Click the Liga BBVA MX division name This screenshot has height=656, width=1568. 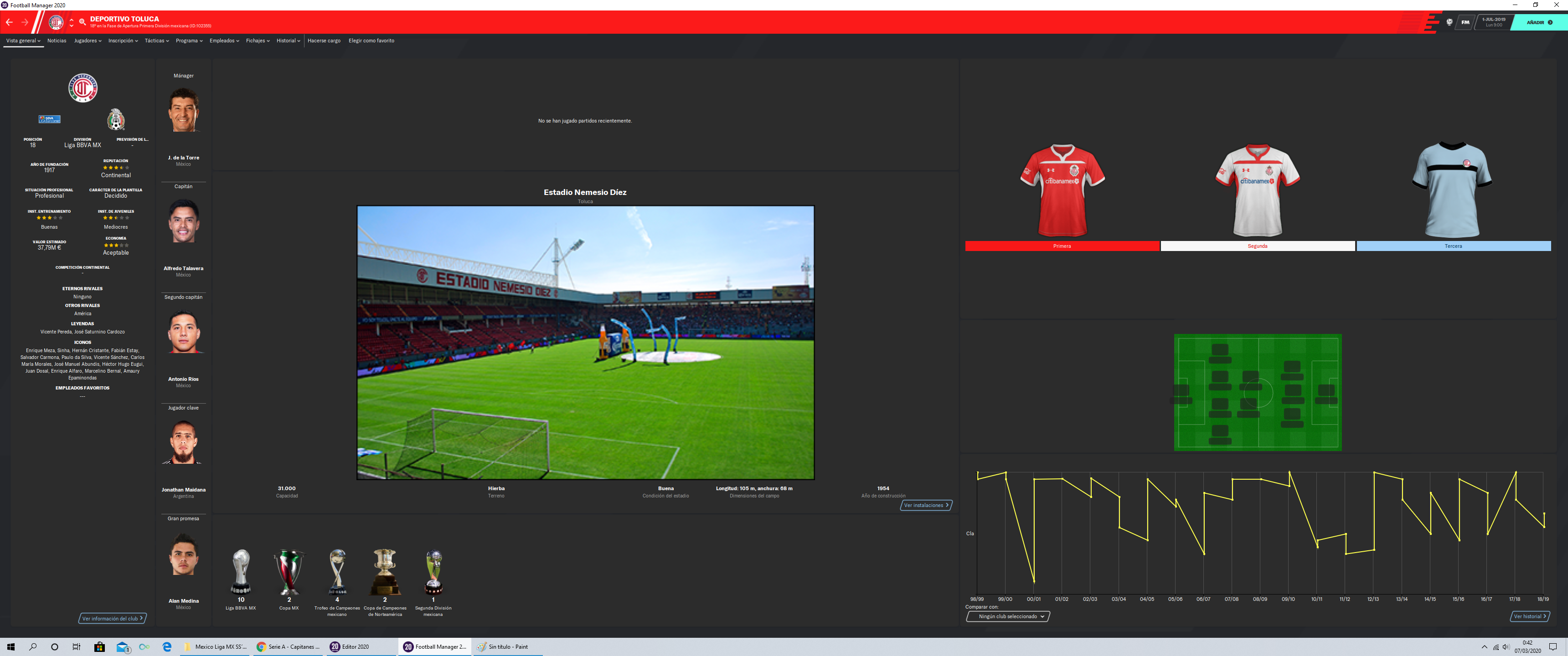(83, 145)
